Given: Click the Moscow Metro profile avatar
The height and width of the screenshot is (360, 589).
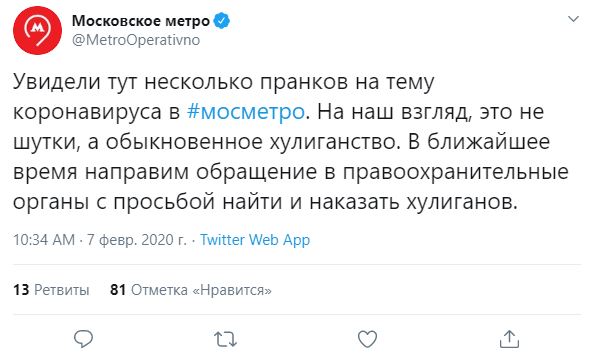Looking at the screenshot, I should coord(37,30).
